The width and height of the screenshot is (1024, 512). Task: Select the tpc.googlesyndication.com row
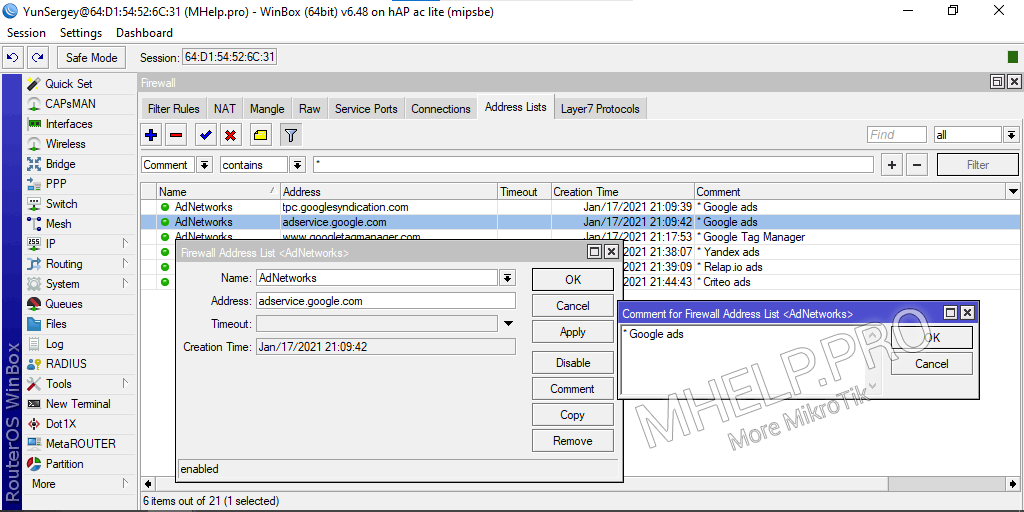click(345, 207)
